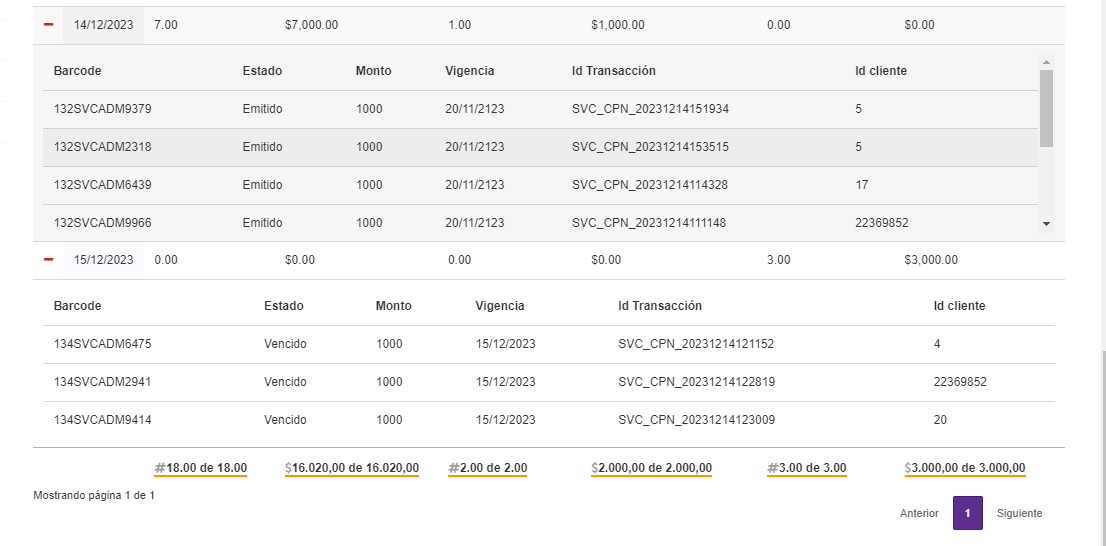Select barcode 132SVCADM9379 row
The width and height of the screenshot is (1106, 546).
click(103, 109)
